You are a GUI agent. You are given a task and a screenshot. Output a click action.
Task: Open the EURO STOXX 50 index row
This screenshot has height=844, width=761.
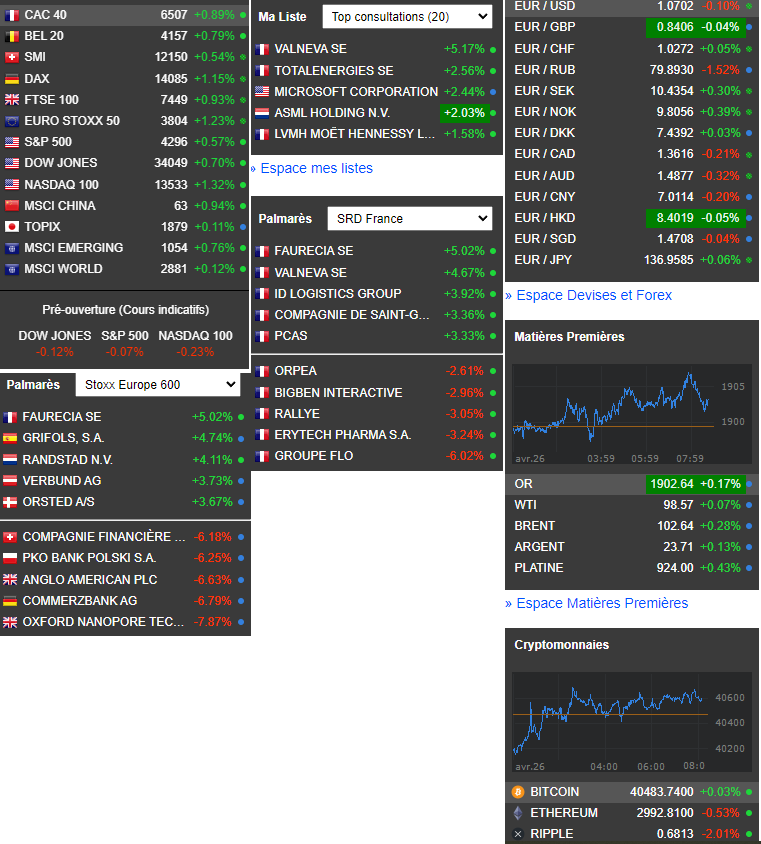(124, 121)
